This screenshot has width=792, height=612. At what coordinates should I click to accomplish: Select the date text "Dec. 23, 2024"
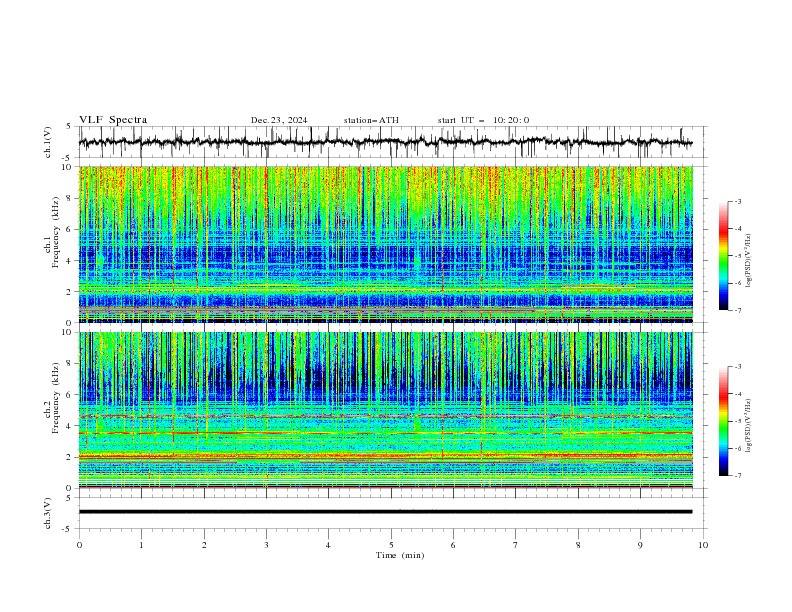coord(279,120)
